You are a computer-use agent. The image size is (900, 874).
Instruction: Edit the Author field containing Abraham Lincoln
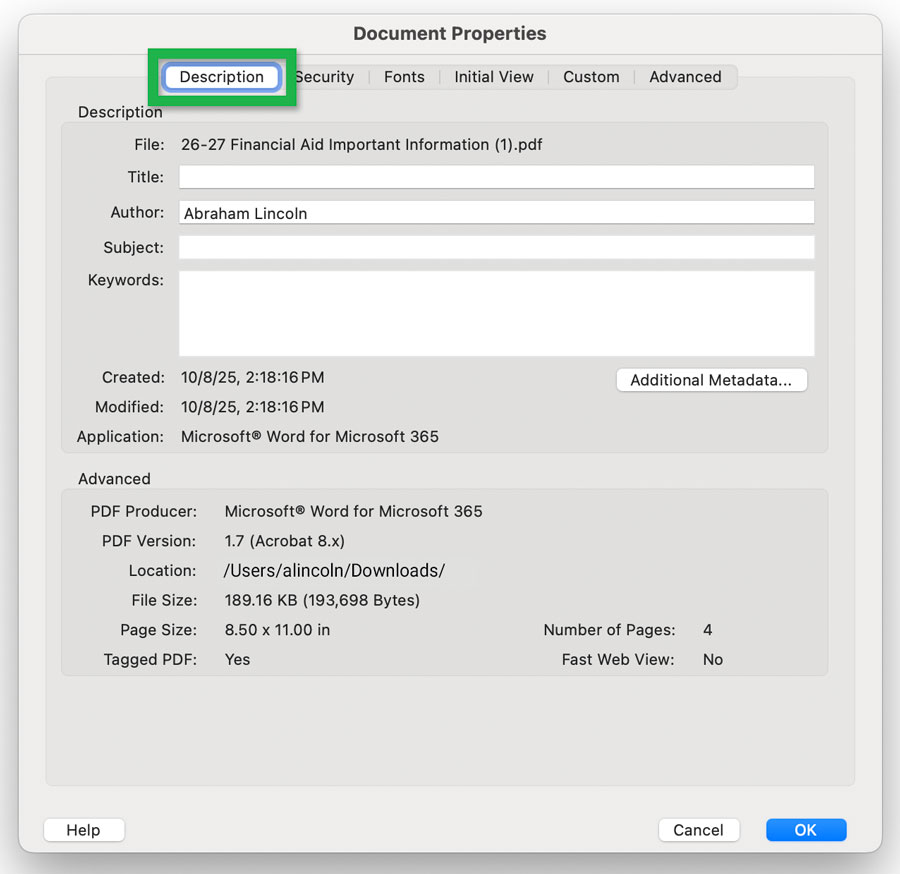click(495, 212)
